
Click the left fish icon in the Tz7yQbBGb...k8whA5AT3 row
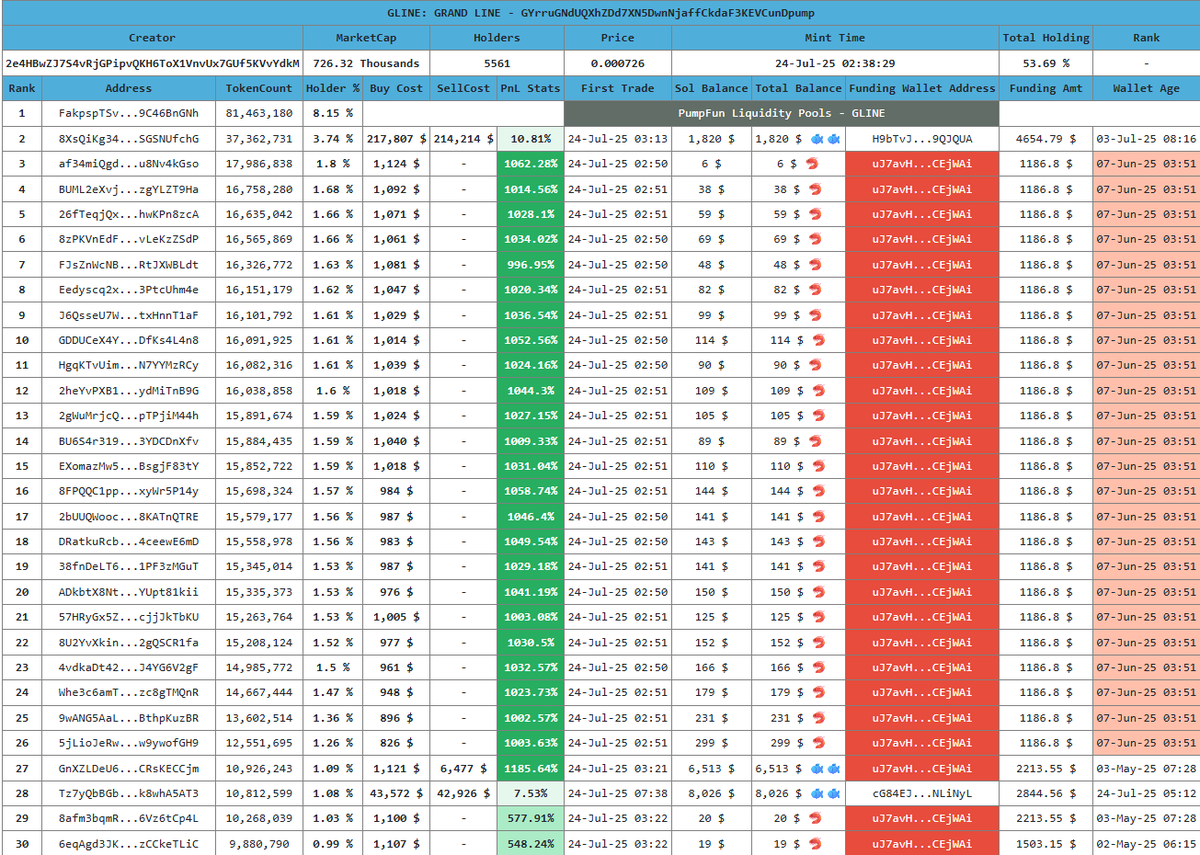(x=816, y=794)
